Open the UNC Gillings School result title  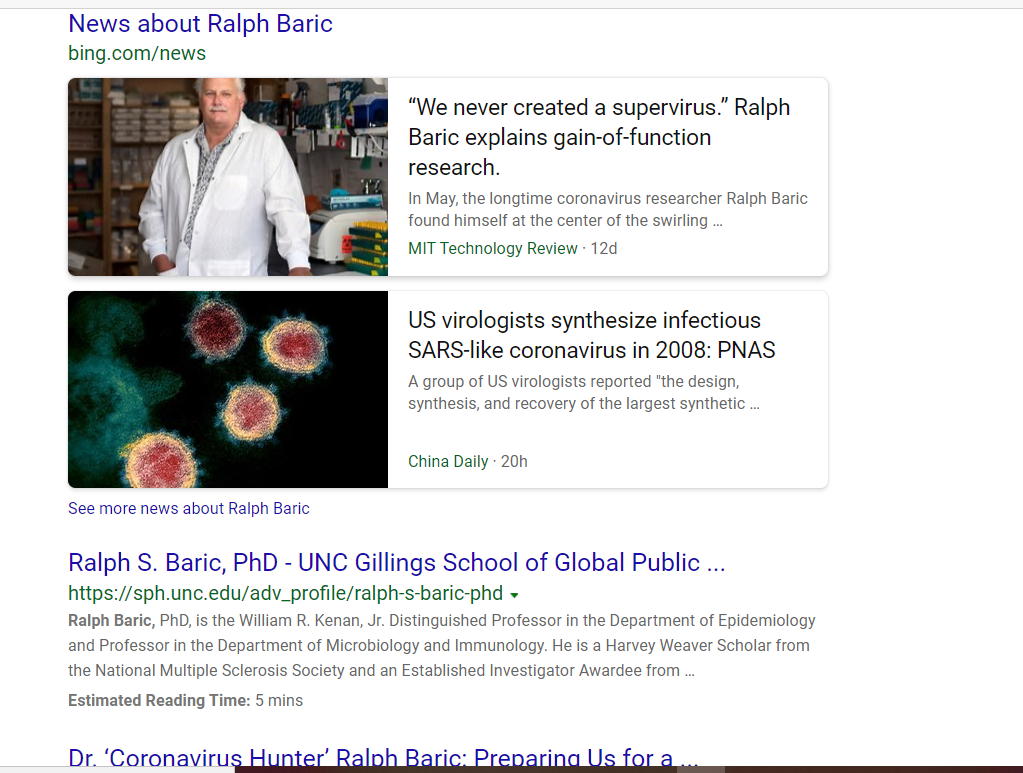(x=397, y=563)
